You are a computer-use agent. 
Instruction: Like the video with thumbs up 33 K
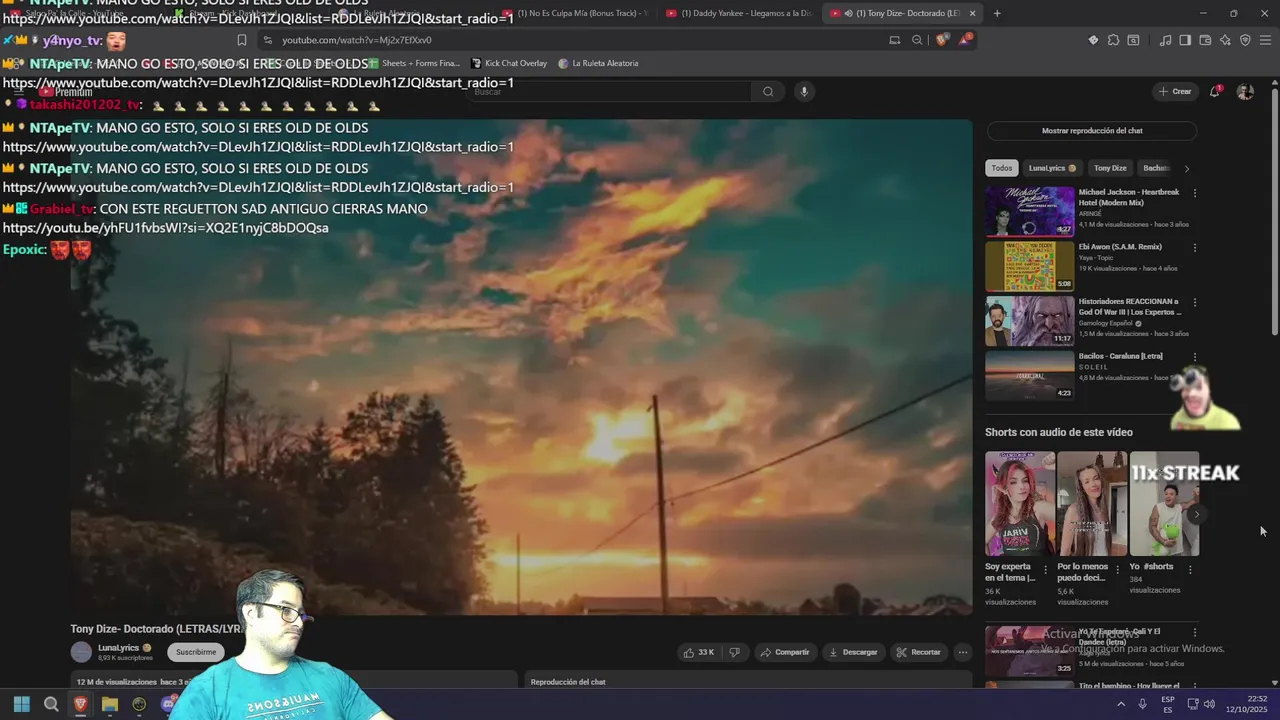699,652
